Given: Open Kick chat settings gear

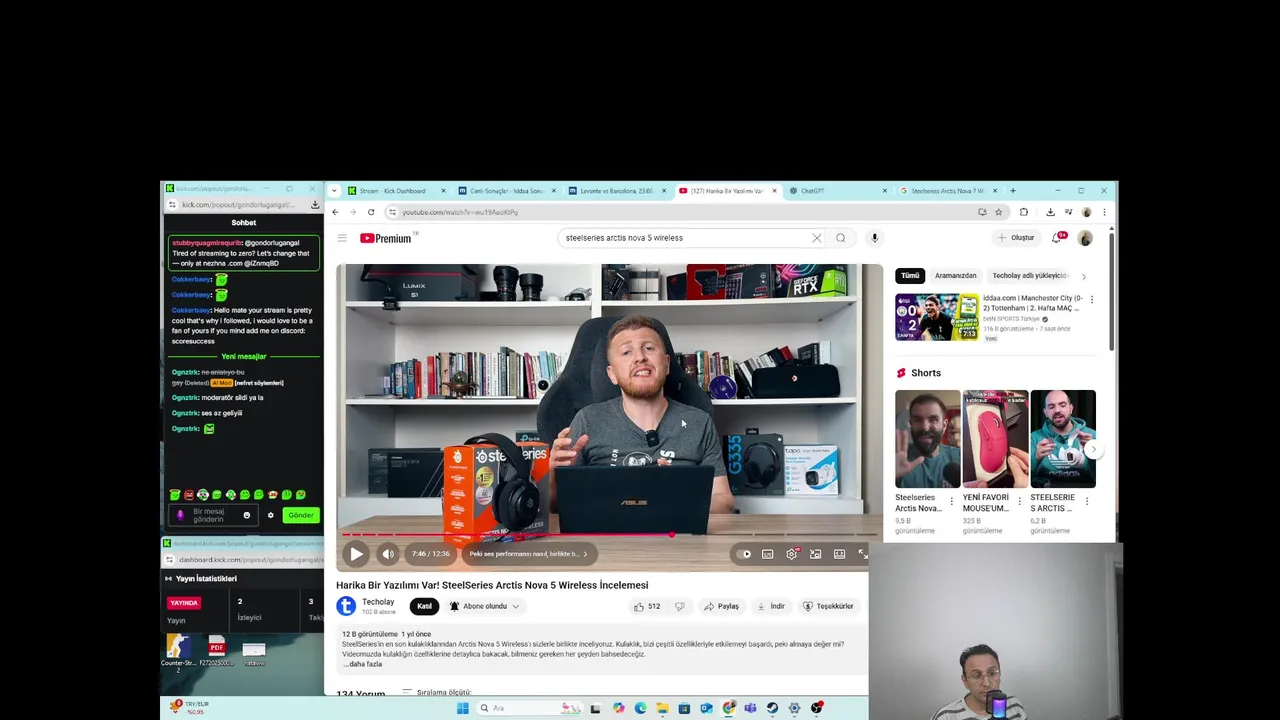Looking at the screenshot, I should click(270, 516).
